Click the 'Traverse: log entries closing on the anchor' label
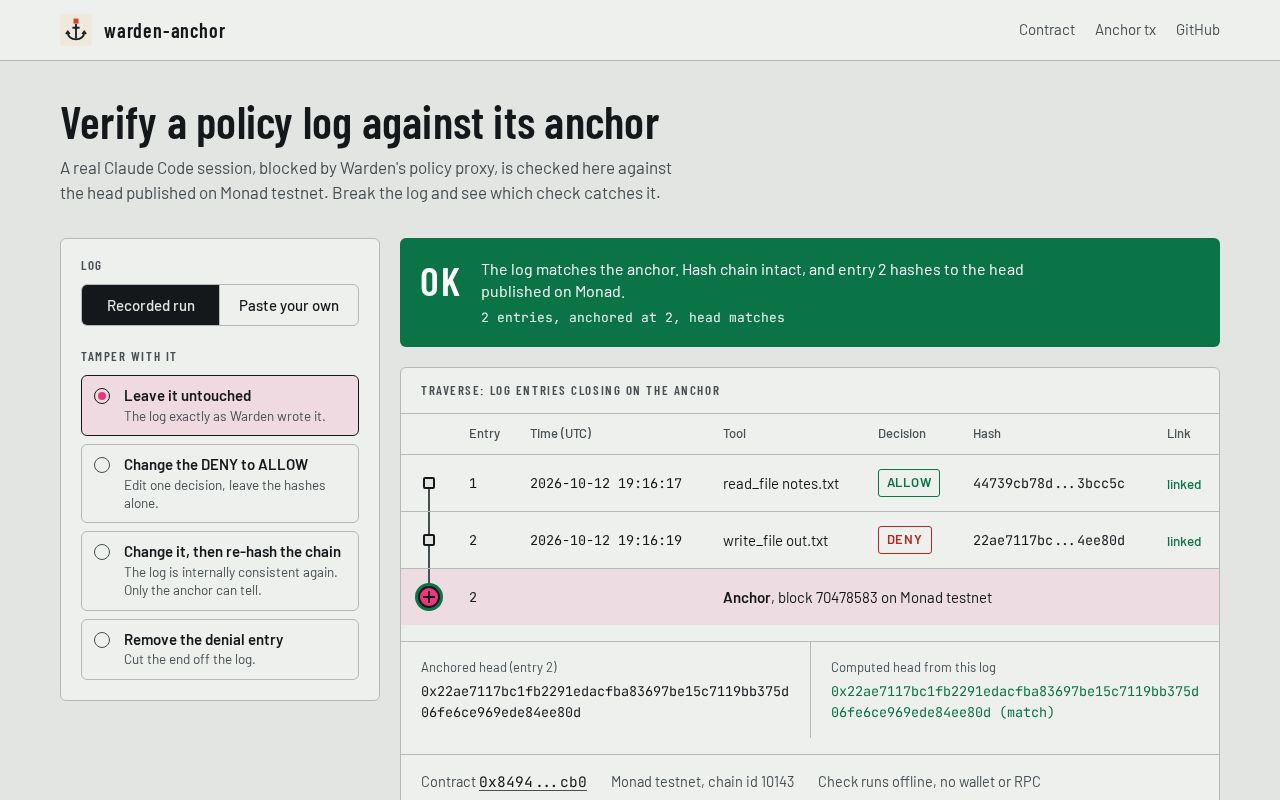 (571, 391)
